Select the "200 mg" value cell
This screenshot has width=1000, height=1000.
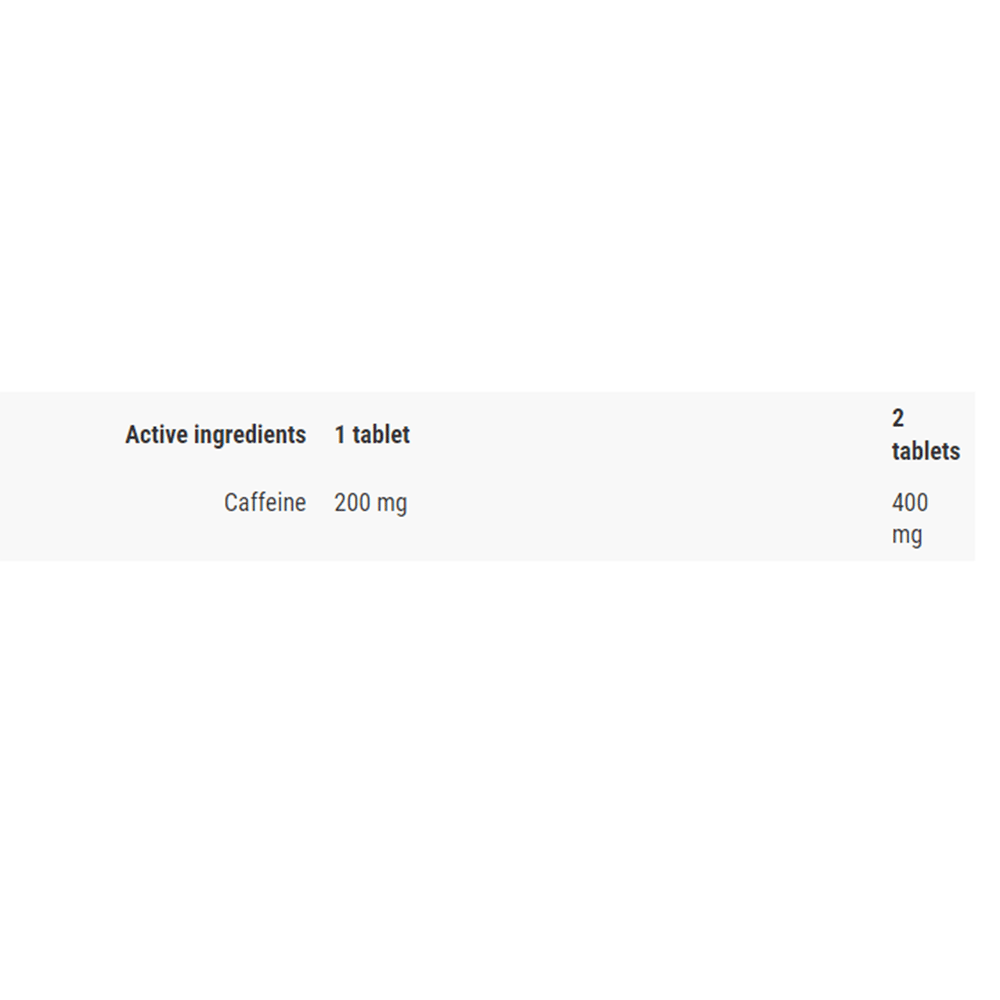(x=371, y=503)
